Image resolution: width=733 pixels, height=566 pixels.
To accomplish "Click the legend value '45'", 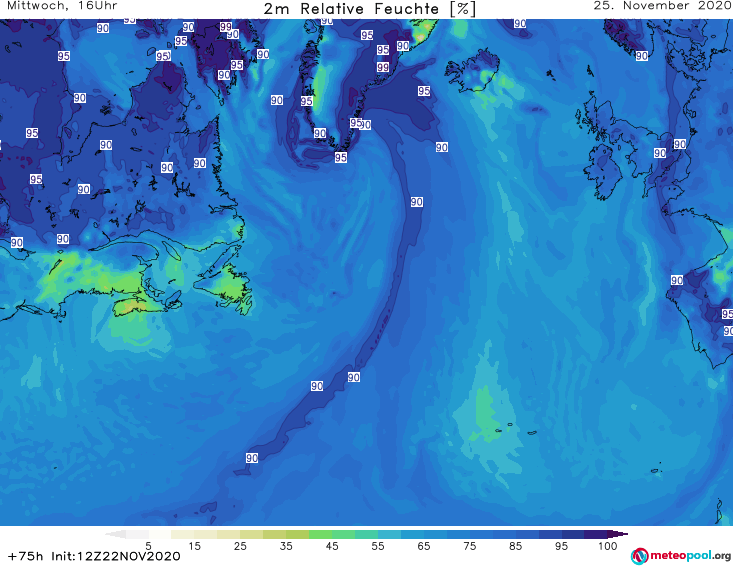I will (x=332, y=546).
